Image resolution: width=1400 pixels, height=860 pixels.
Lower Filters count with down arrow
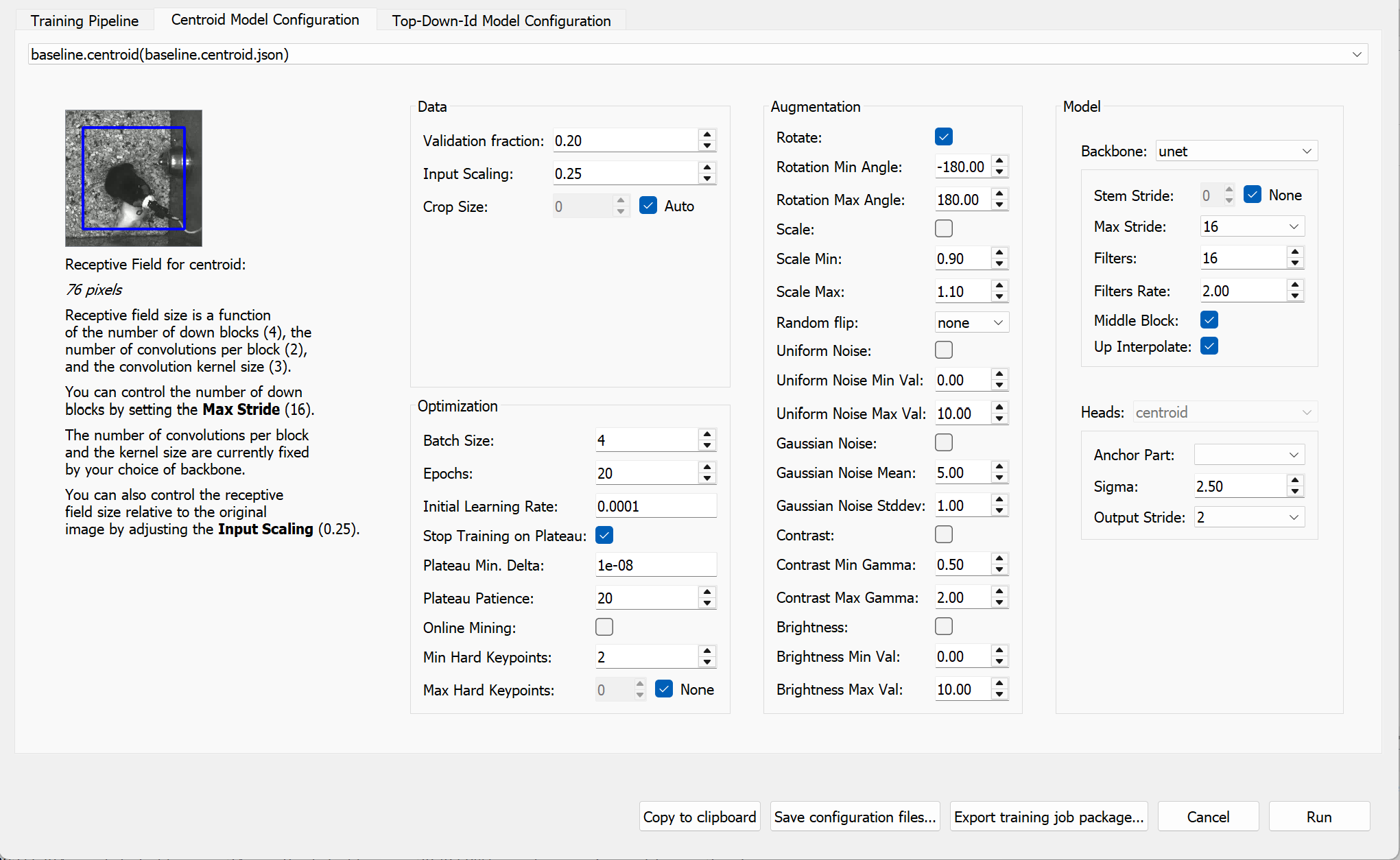[1295, 264]
